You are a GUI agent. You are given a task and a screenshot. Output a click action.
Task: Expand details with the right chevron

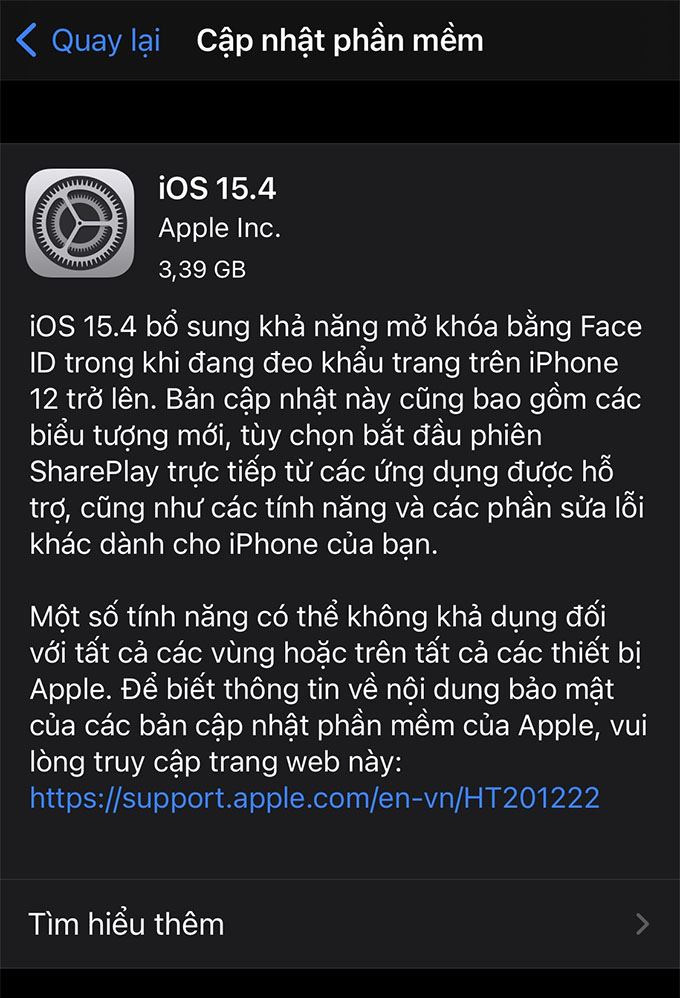coord(642,924)
